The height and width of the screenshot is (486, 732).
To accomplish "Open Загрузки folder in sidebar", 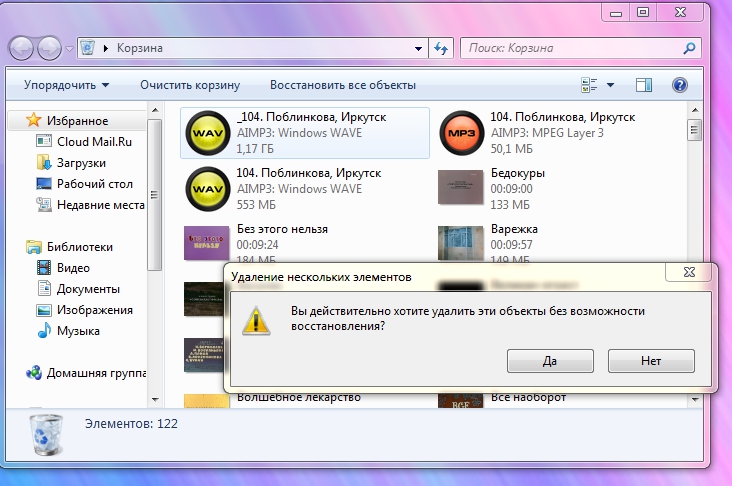I will (81, 162).
